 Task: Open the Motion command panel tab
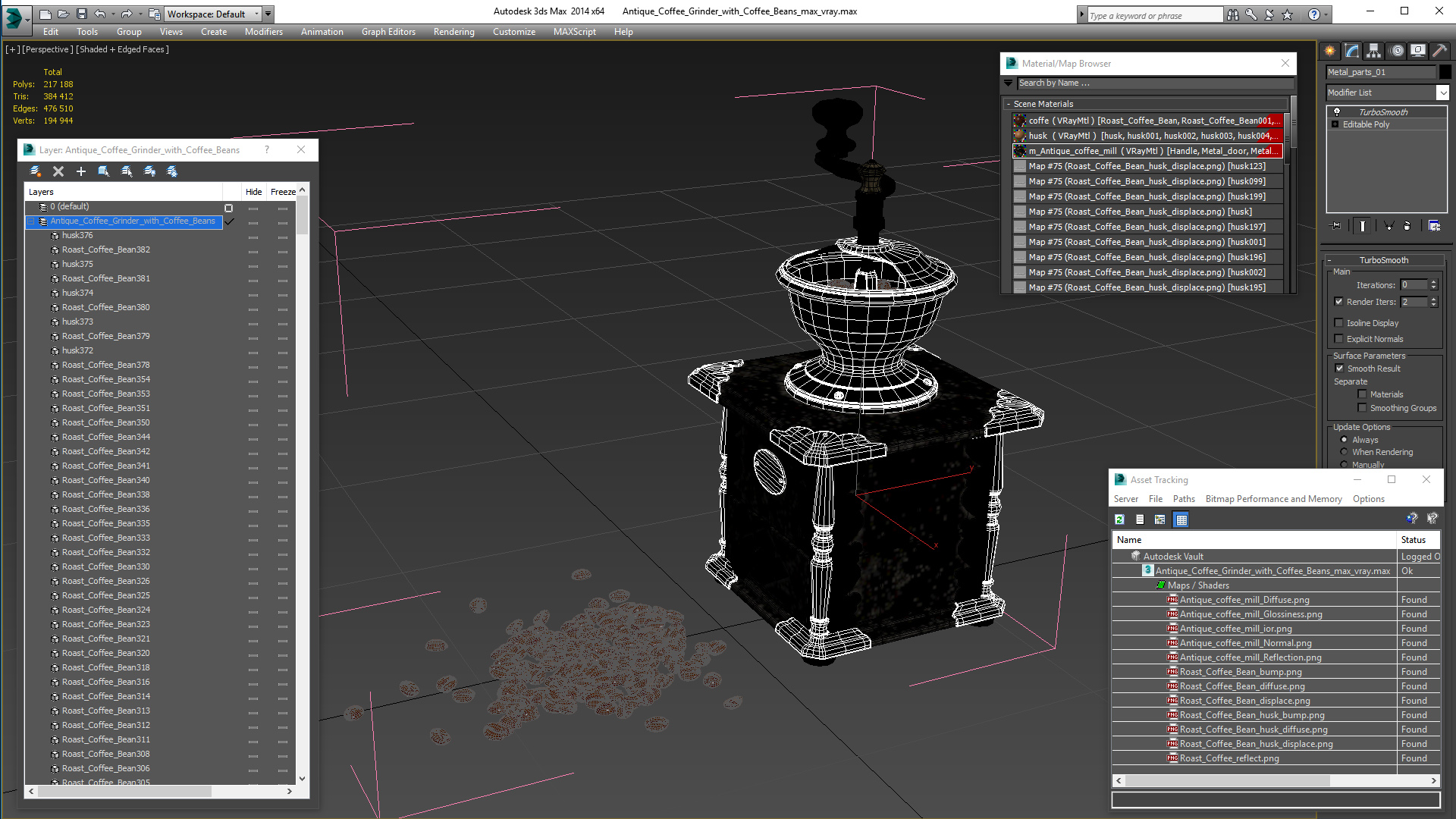[x=1396, y=51]
